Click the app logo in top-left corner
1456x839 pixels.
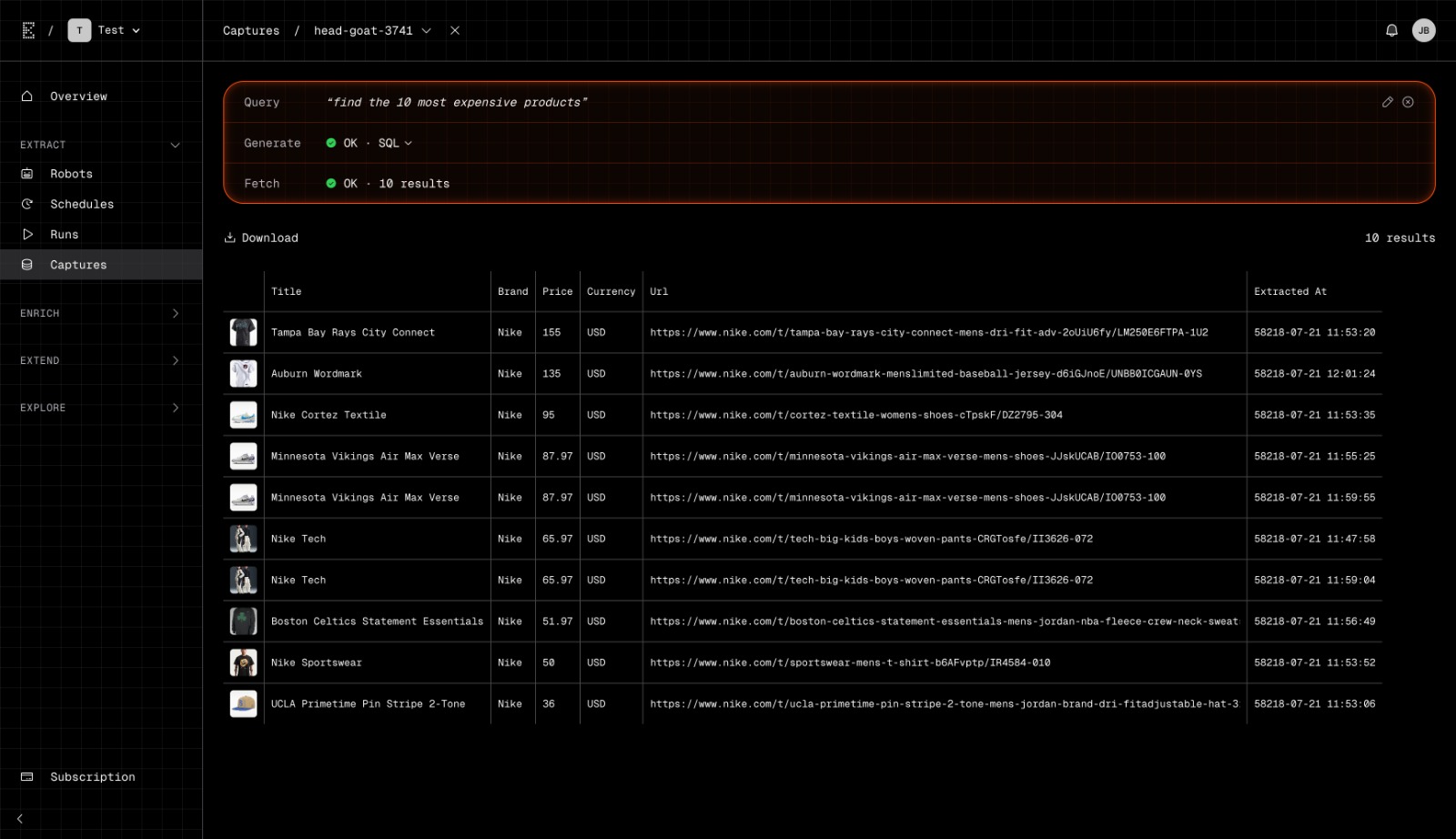[28, 30]
